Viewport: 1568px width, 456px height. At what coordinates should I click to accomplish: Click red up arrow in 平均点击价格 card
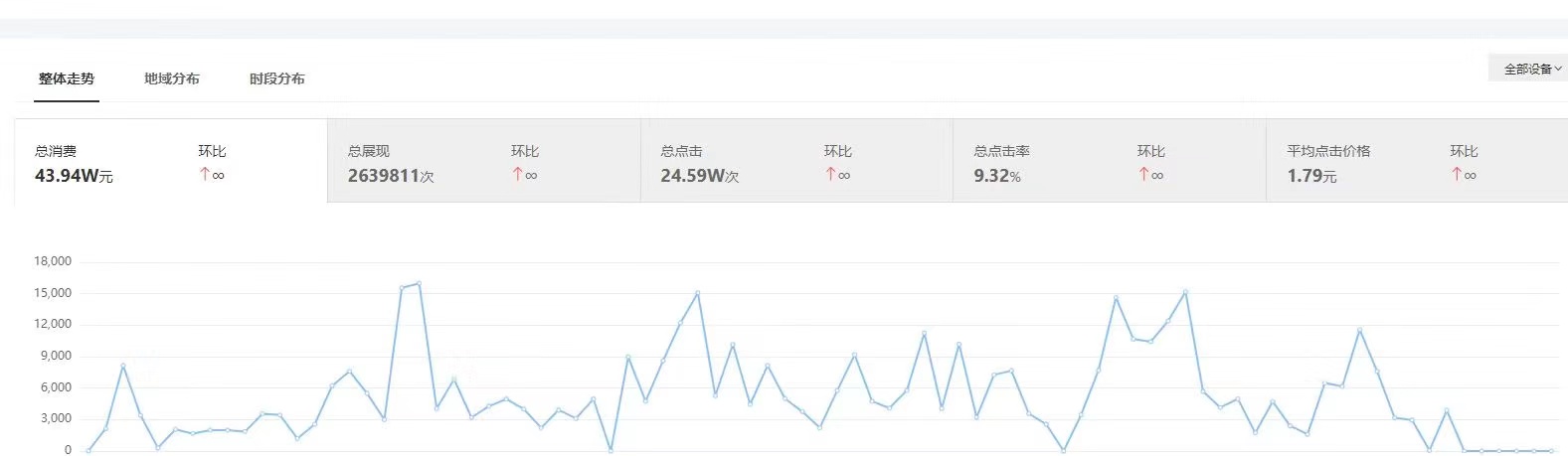click(x=1456, y=175)
